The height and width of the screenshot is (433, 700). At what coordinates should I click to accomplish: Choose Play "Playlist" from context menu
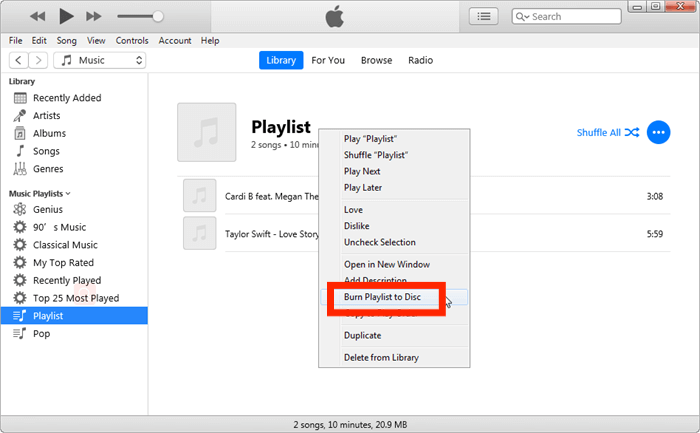(395, 139)
